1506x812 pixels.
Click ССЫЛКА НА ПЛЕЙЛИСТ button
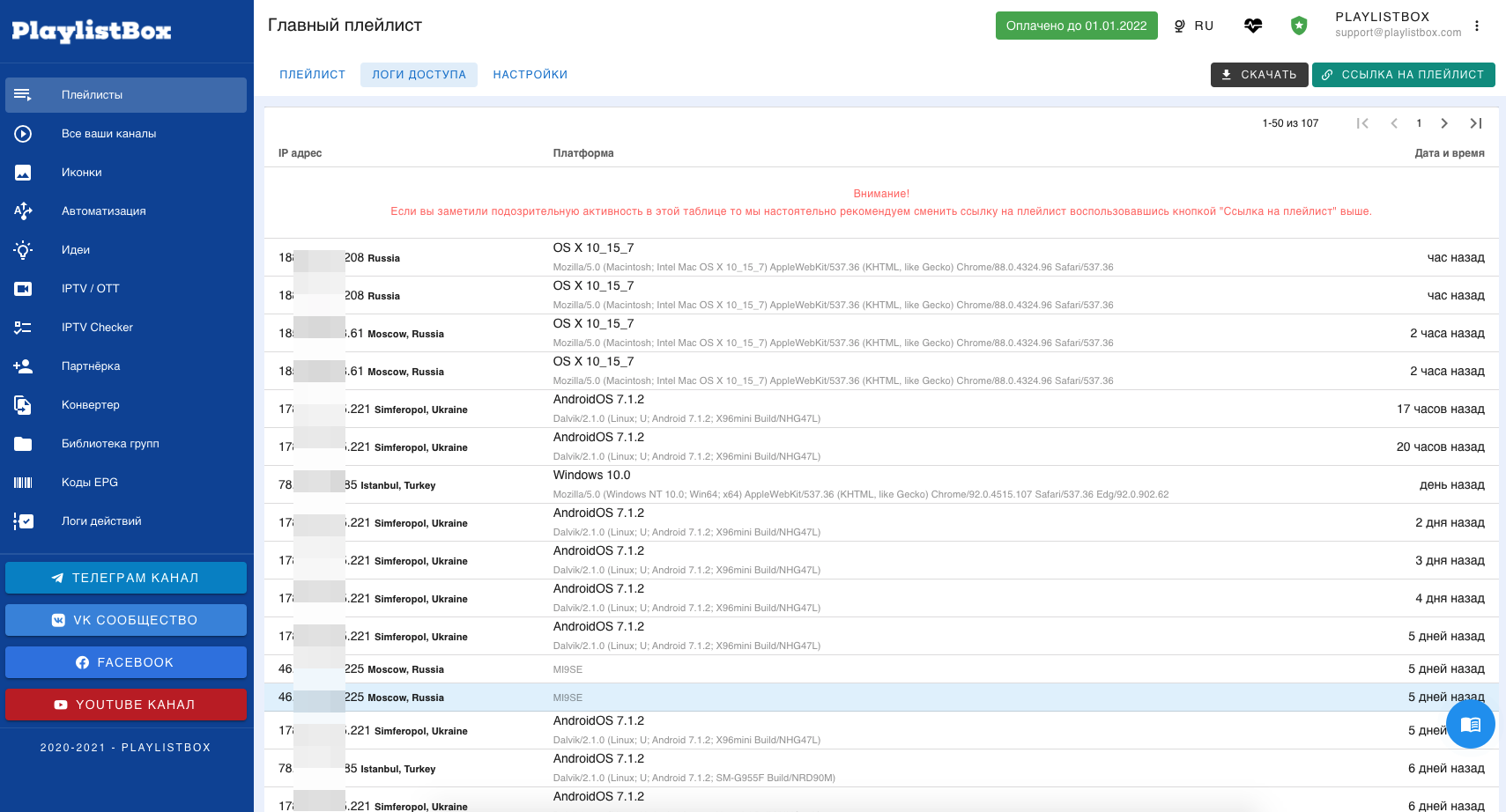pyautogui.click(x=1404, y=75)
